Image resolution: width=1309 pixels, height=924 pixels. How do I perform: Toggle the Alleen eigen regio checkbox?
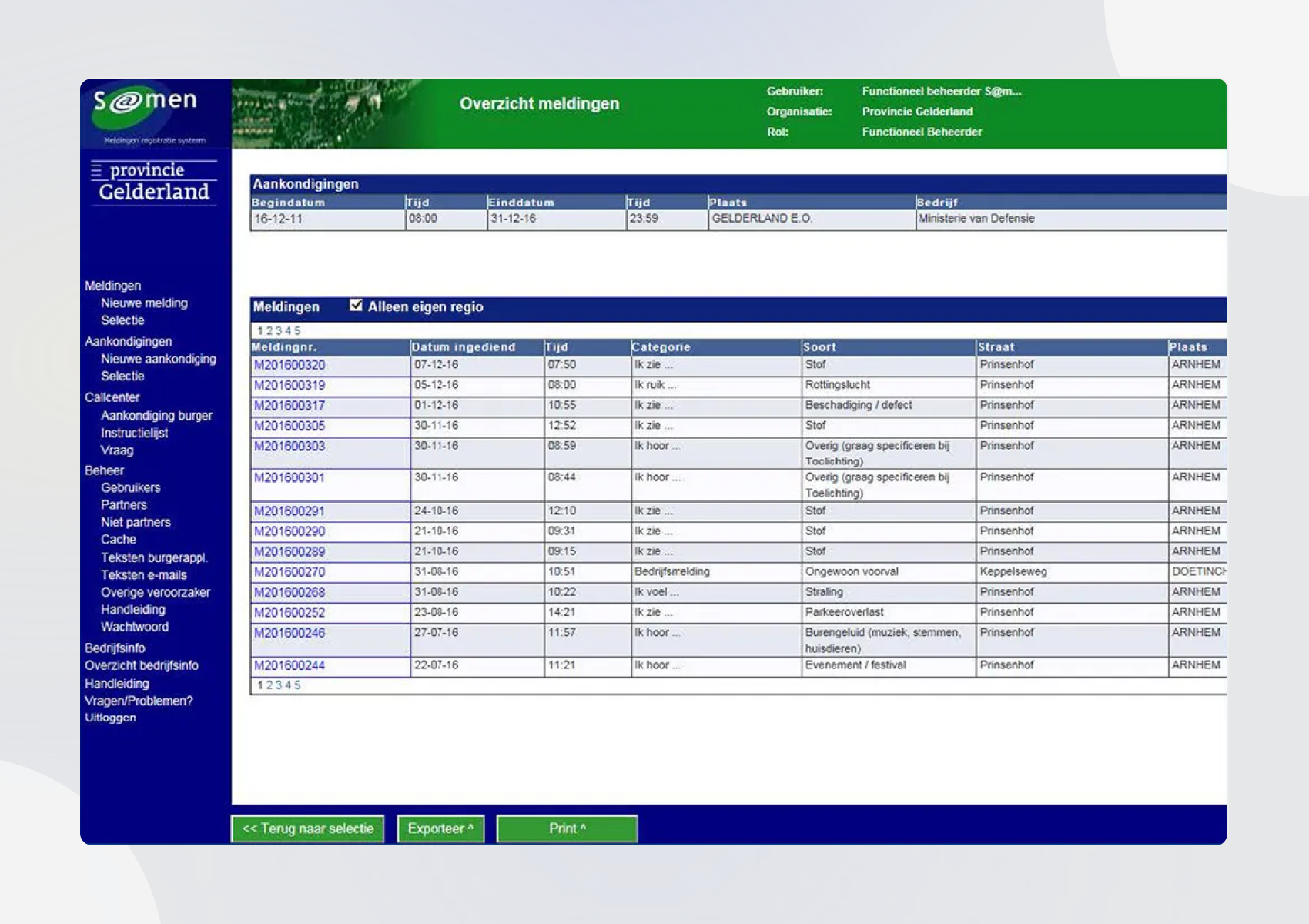356,306
